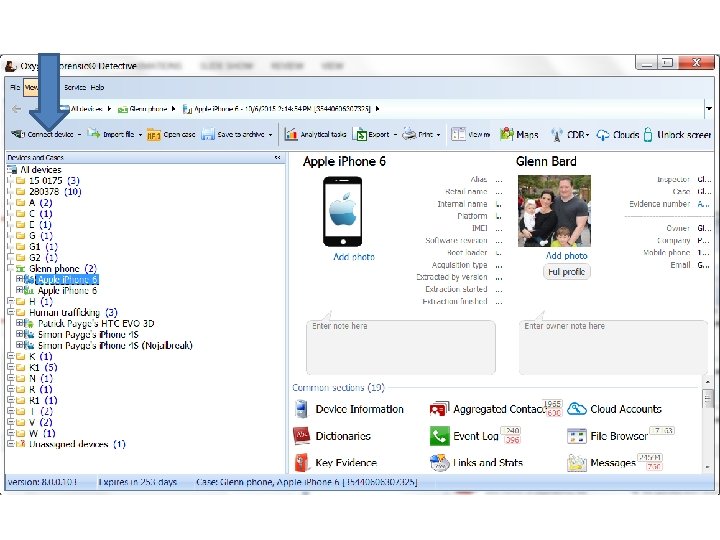Open Aggregated Contacts section

pos(488,409)
